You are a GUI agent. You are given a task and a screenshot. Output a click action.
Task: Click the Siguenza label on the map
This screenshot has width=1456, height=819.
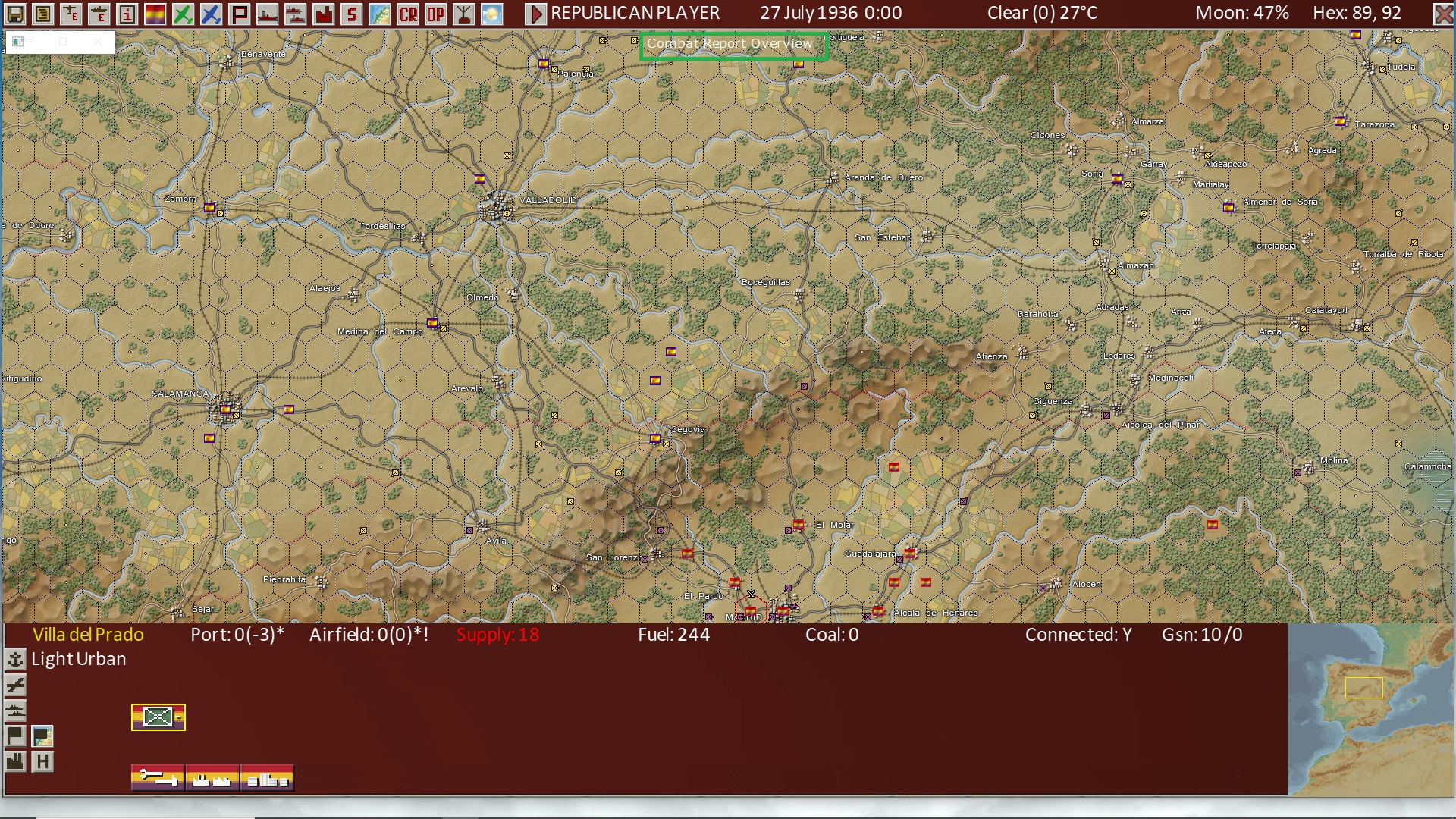pyautogui.click(x=1053, y=401)
